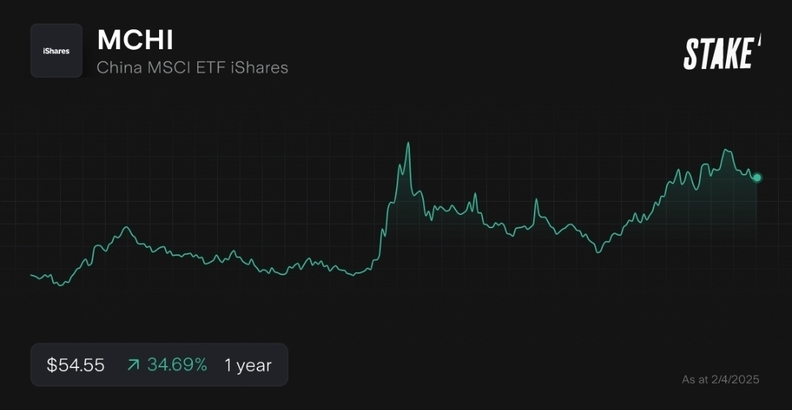This screenshot has width=792, height=410.
Task: Click the lowest dip near the chart start
Action: 62,285
